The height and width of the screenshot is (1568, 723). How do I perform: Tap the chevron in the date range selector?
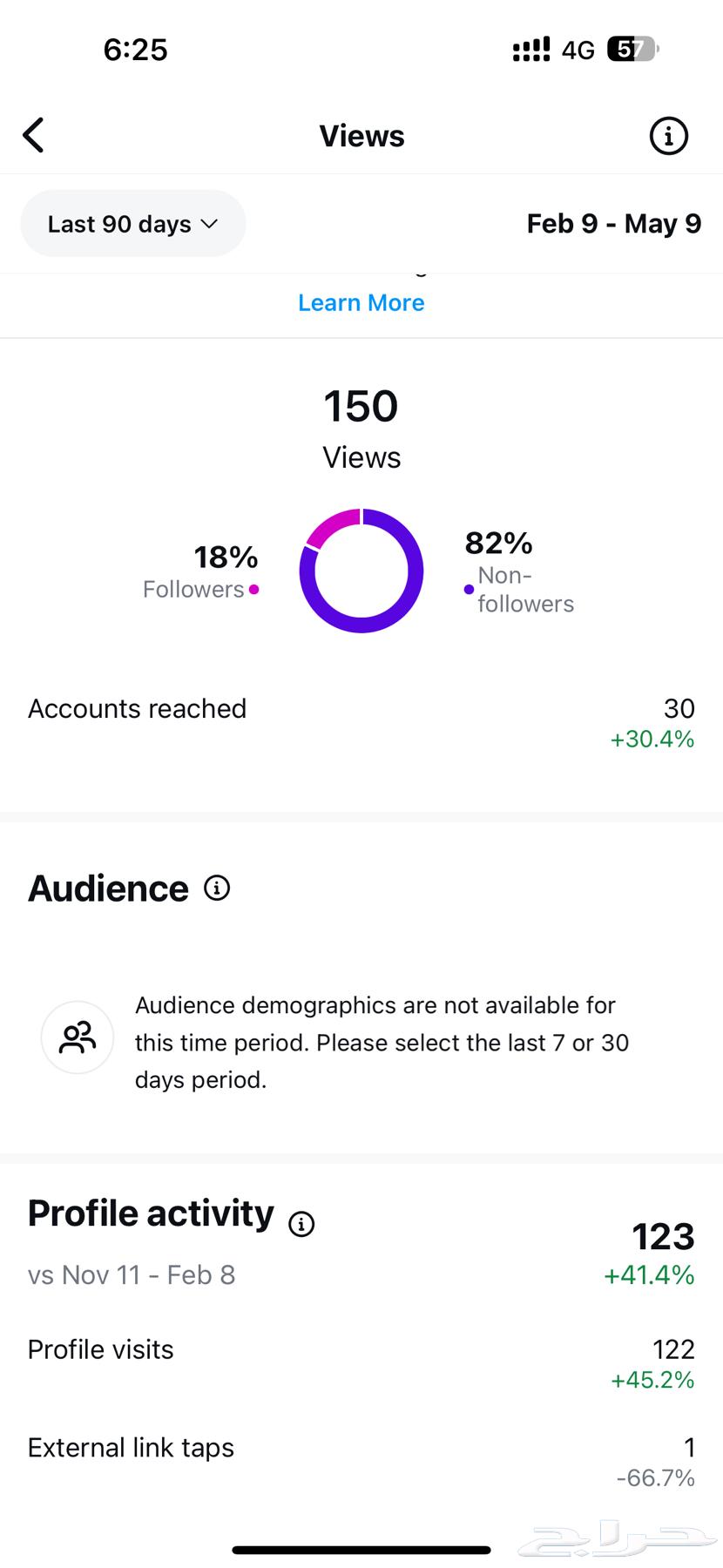click(209, 224)
